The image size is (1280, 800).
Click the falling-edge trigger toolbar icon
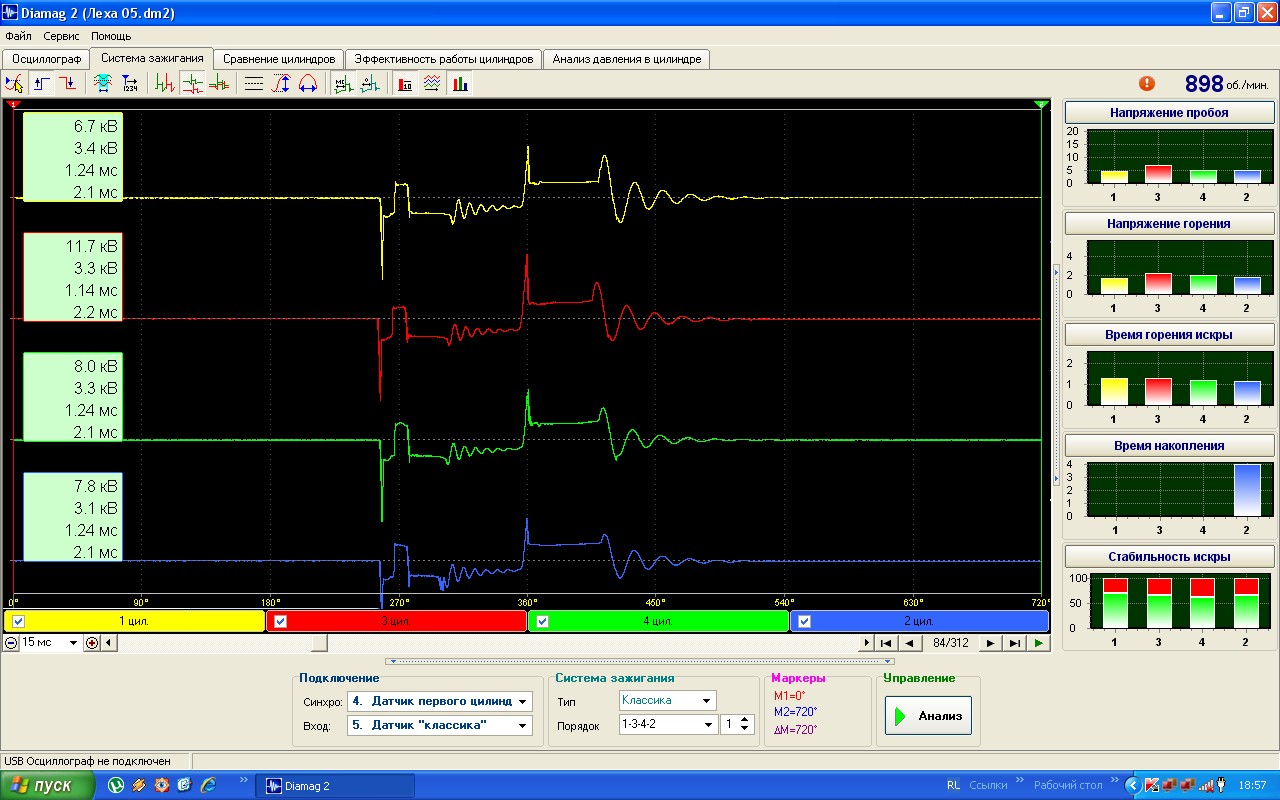pos(67,84)
